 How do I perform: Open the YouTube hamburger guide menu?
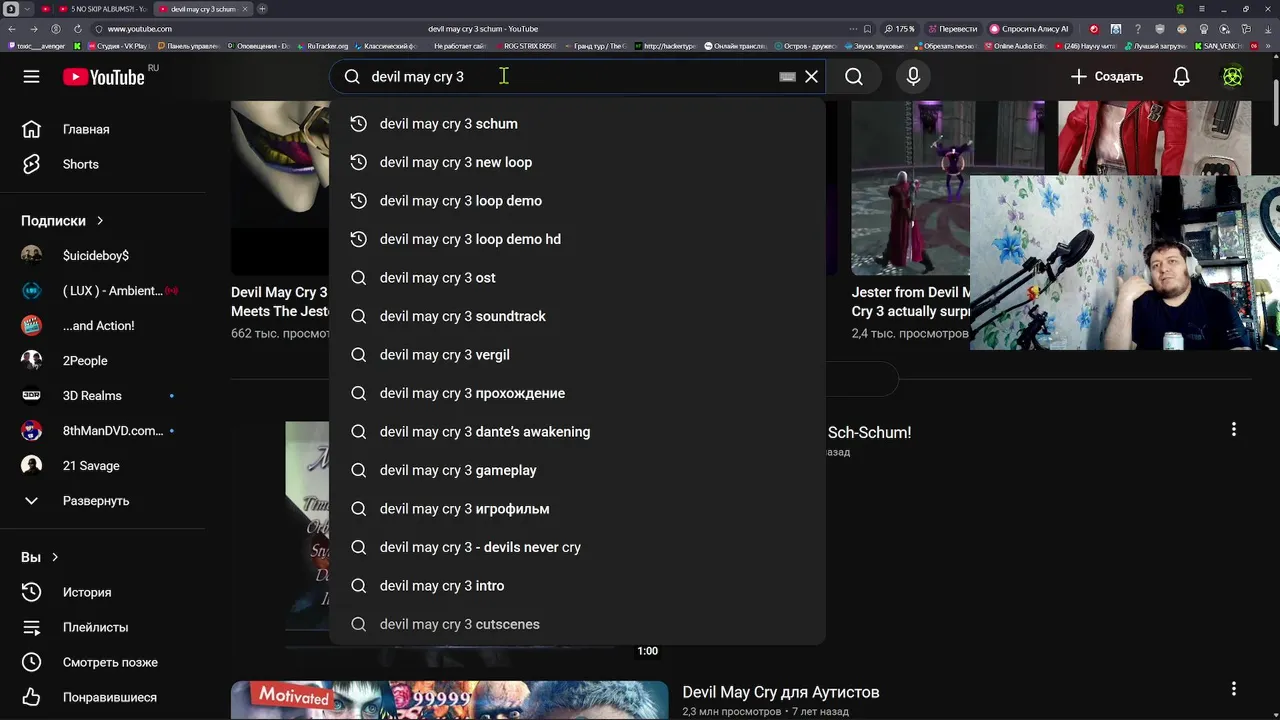click(31, 77)
